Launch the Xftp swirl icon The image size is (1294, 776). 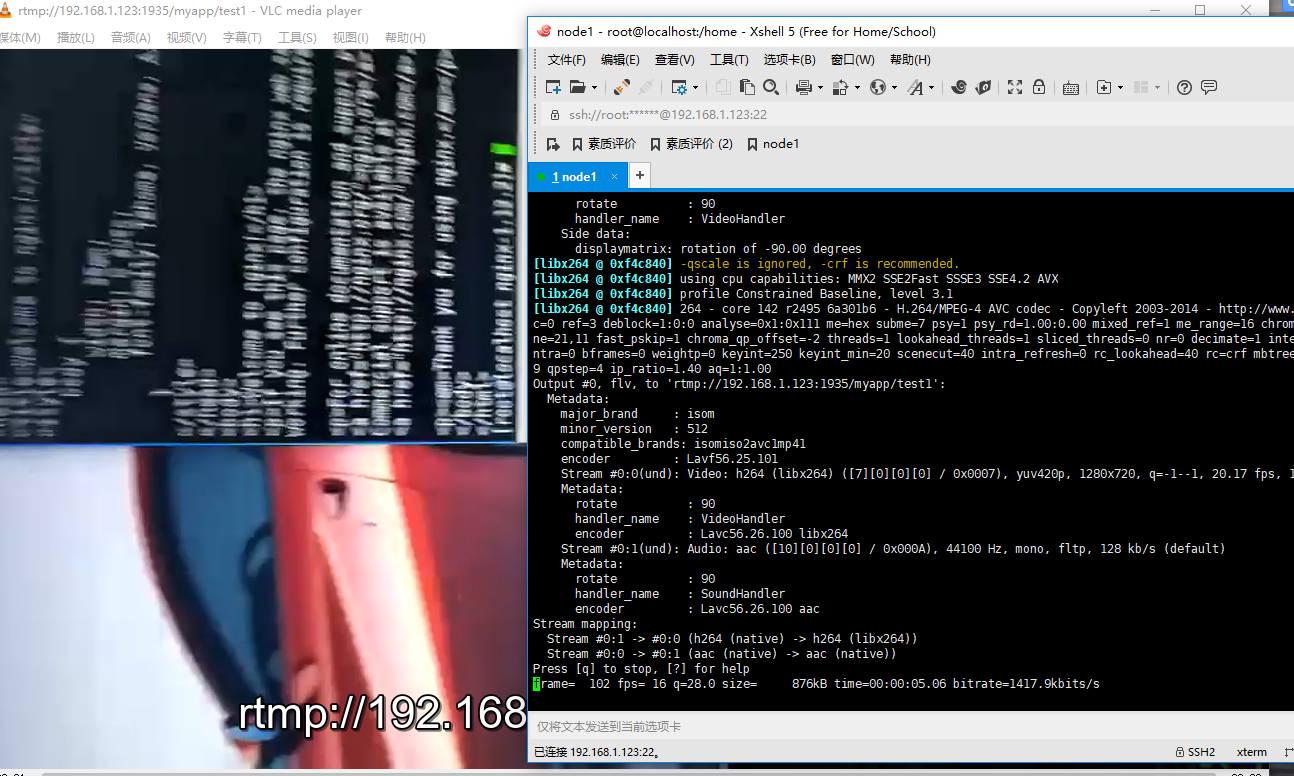(x=958, y=87)
